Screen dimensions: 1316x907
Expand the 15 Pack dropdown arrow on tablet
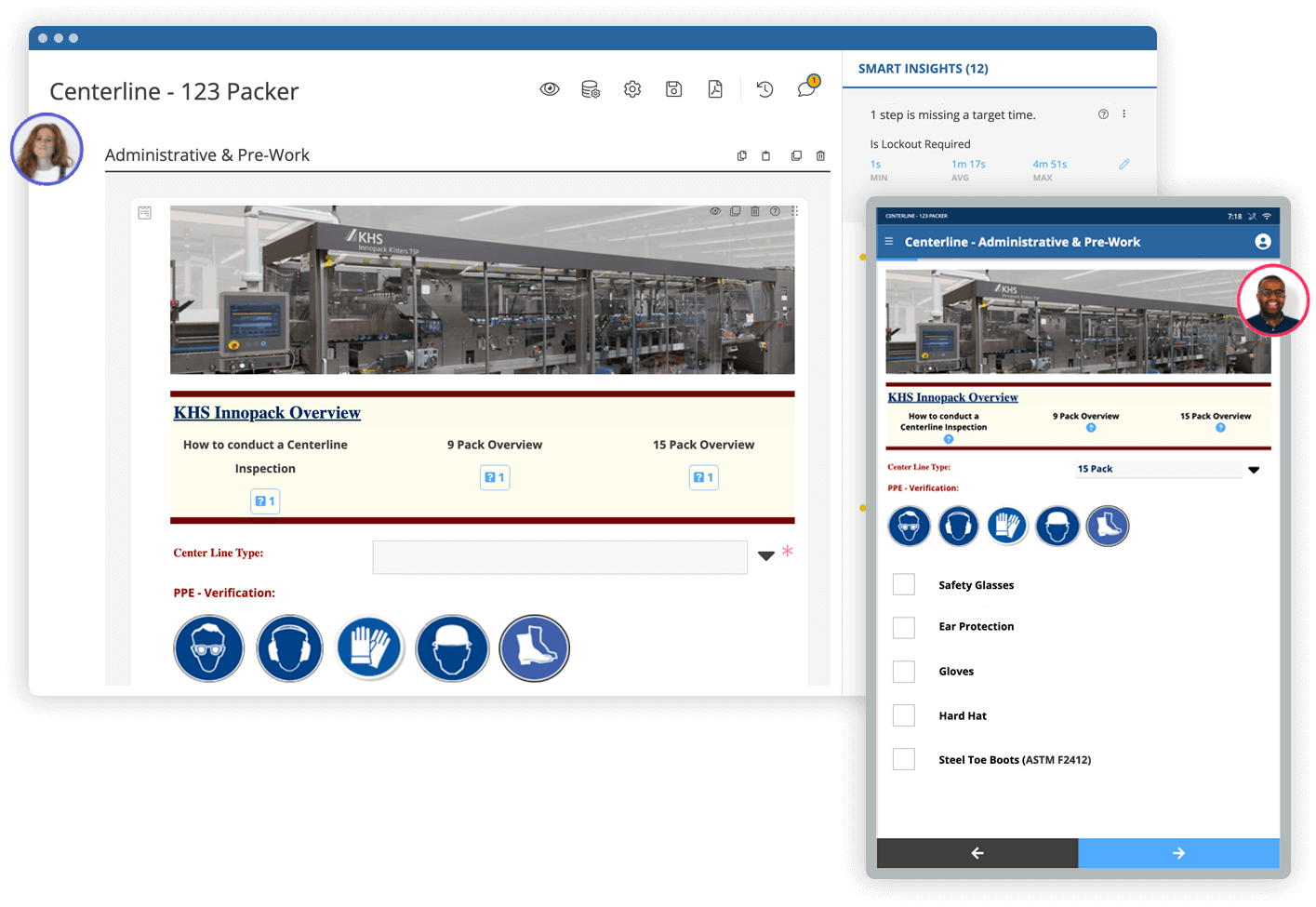coord(1254,470)
